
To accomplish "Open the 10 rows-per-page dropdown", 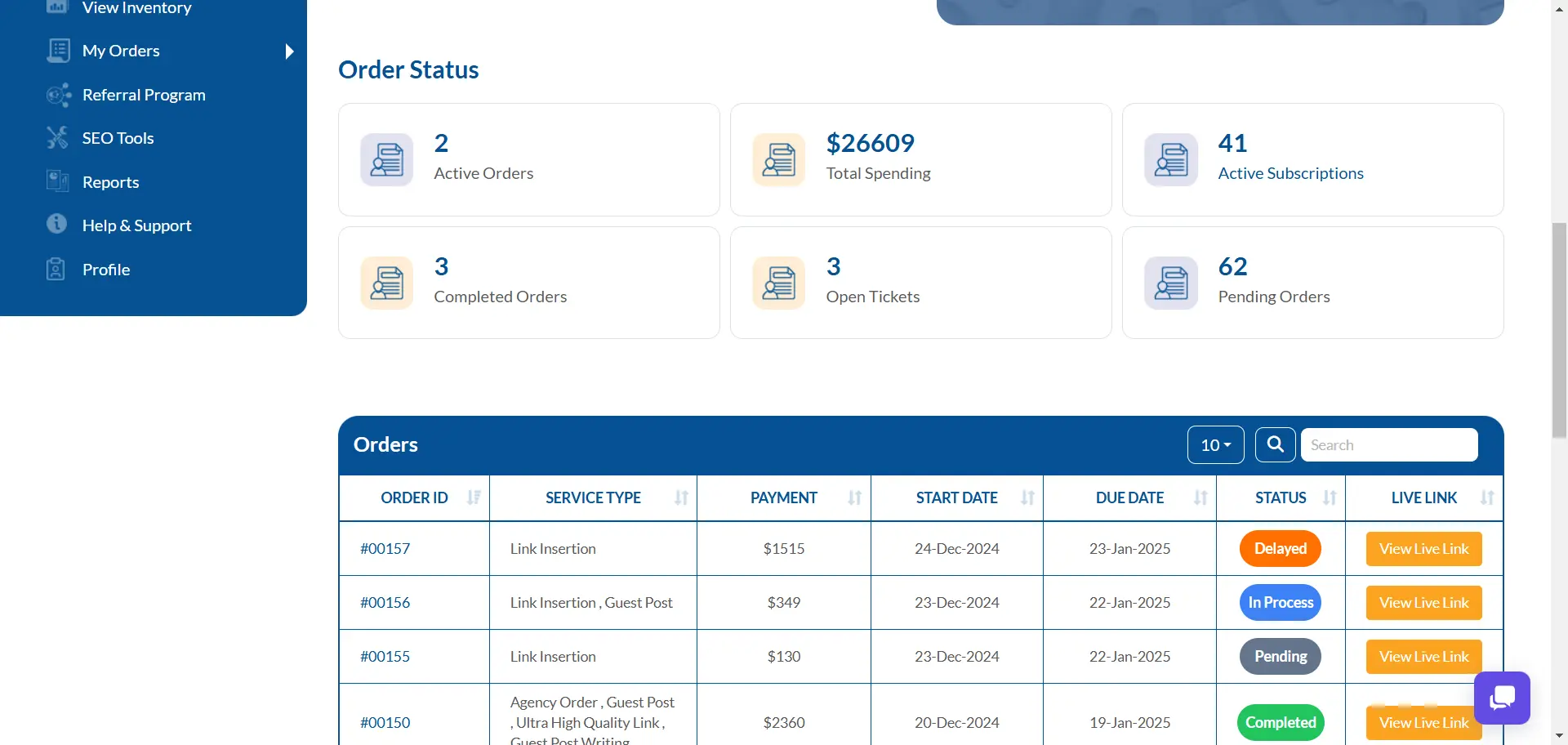I will (1215, 444).
